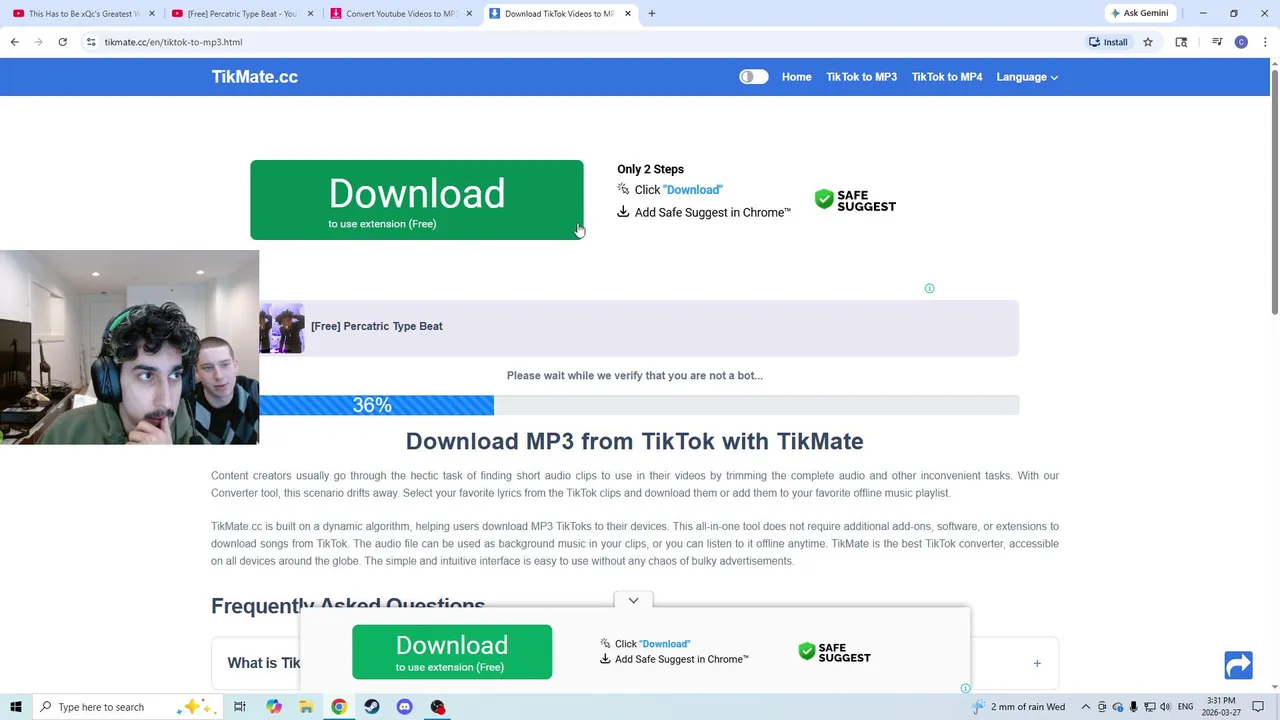Open the Chrome profile avatar
This screenshot has width=1280, height=720.
click(x=1241, y=42)
